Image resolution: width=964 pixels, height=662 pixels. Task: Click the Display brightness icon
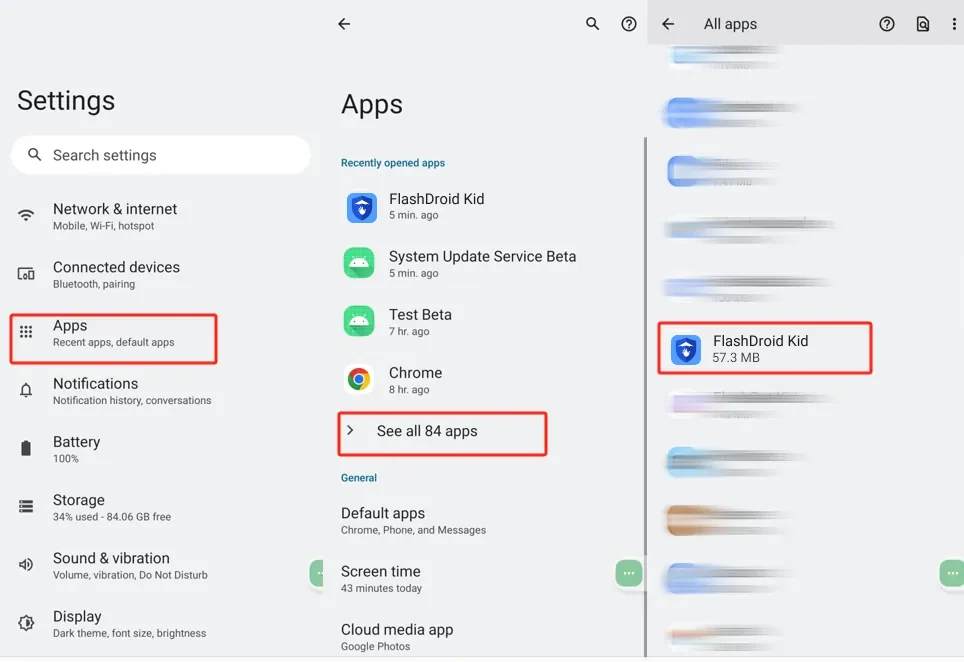(x=26, y=623)
